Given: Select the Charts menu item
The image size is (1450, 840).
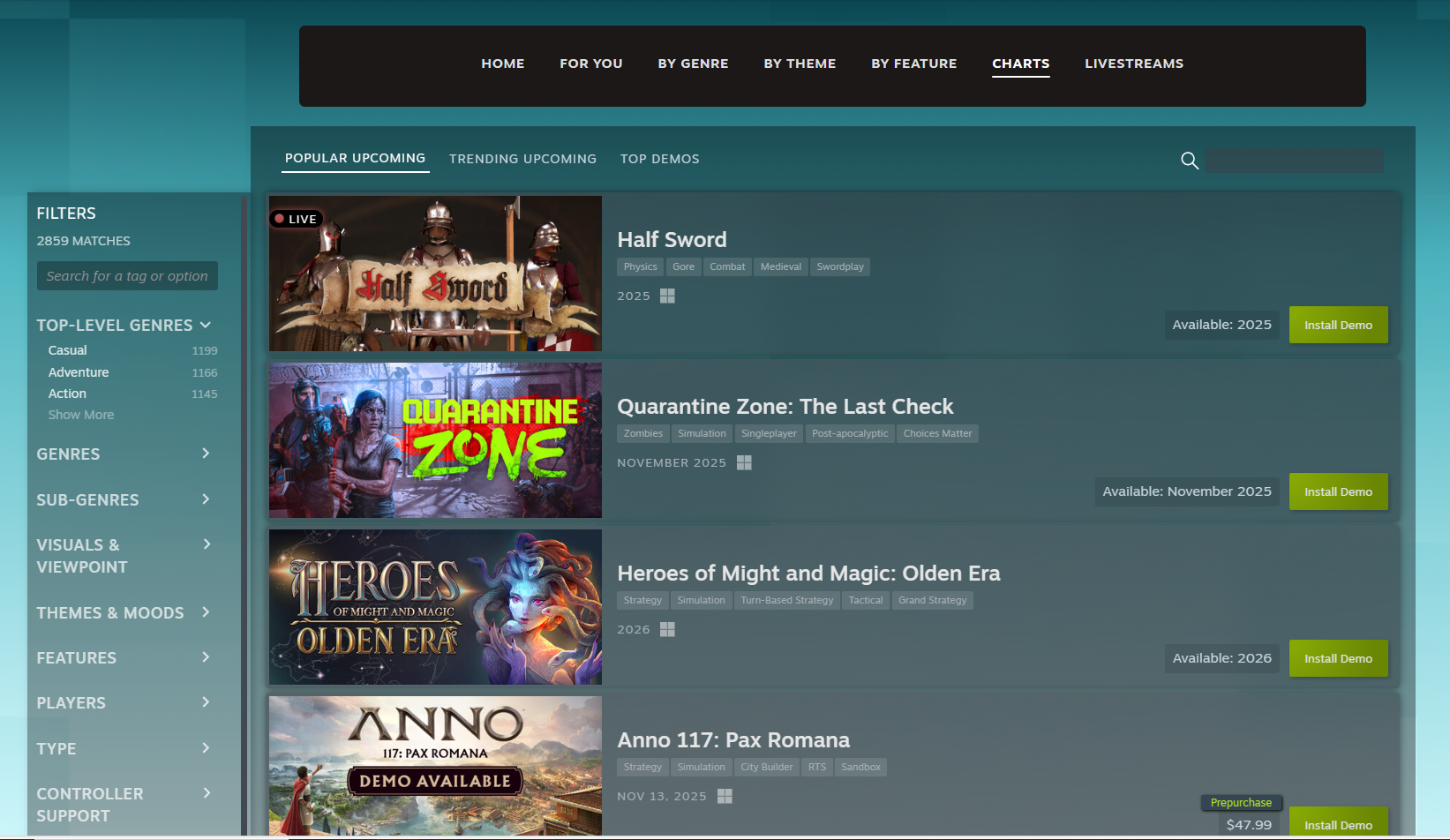Looking at the screenshot, I should pyautogui.click(x=1021, y=64).
